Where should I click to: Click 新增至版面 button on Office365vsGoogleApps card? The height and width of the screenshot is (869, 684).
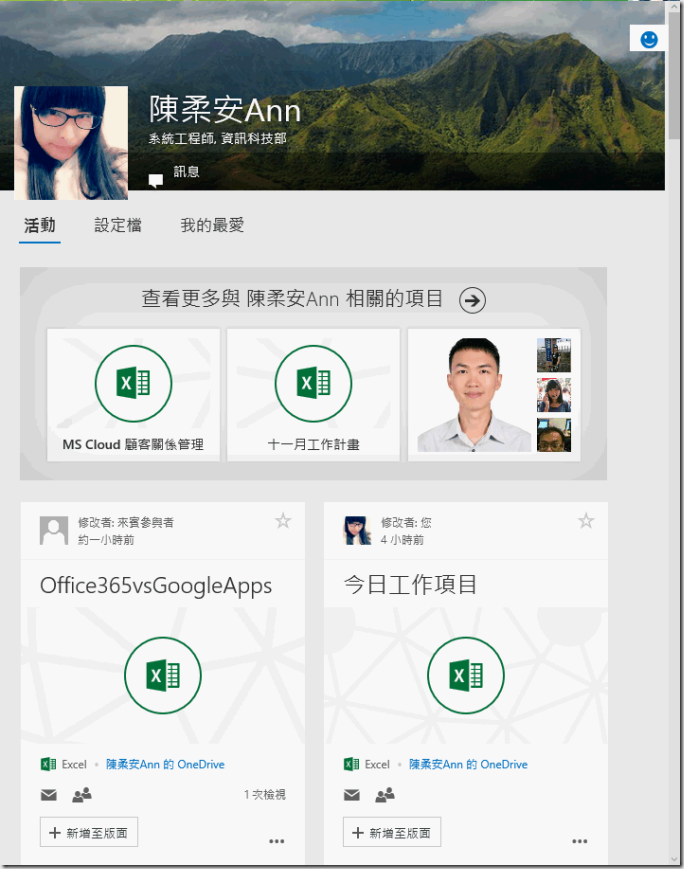89,832
